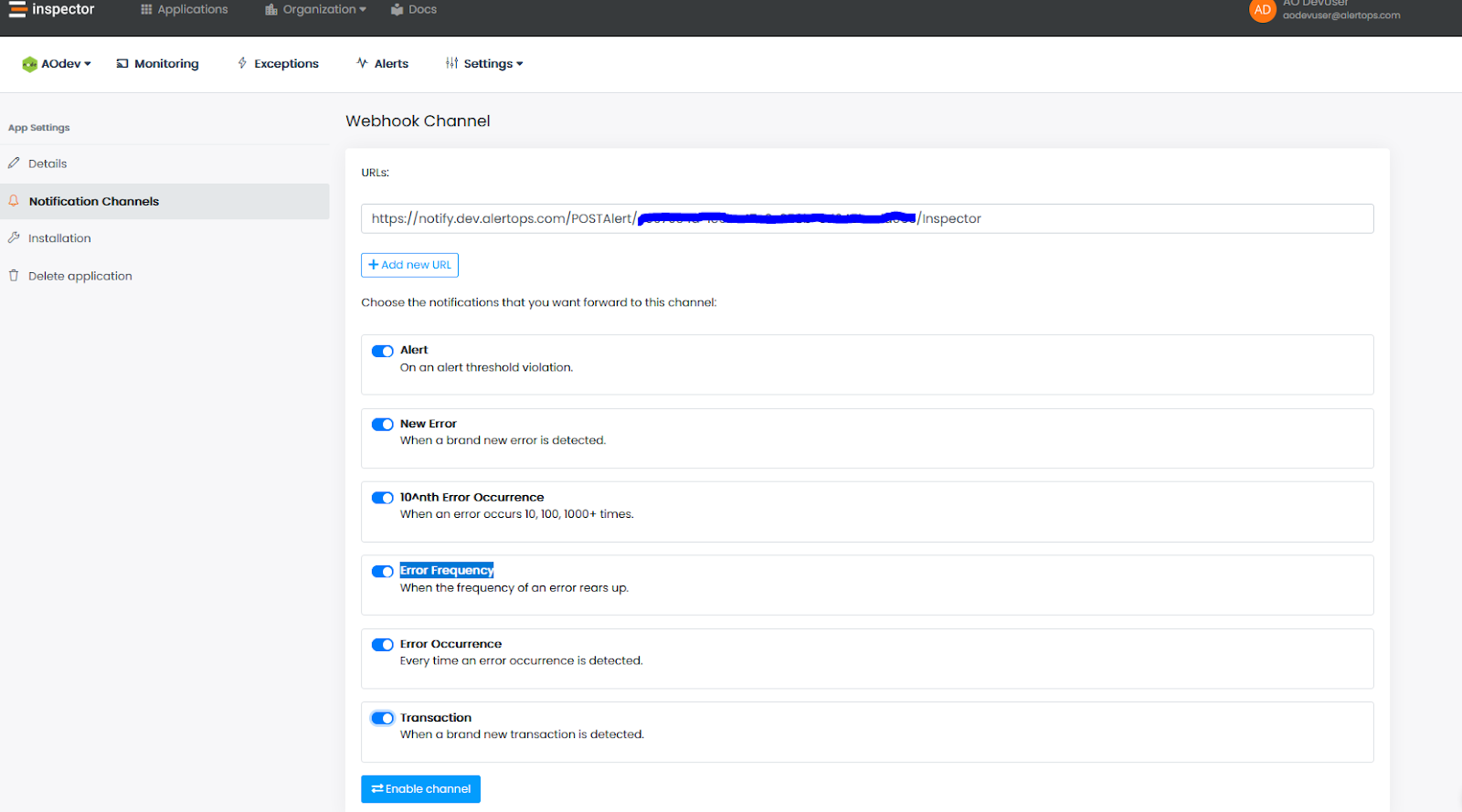Expand the Settings dropdown

(484, 64)
